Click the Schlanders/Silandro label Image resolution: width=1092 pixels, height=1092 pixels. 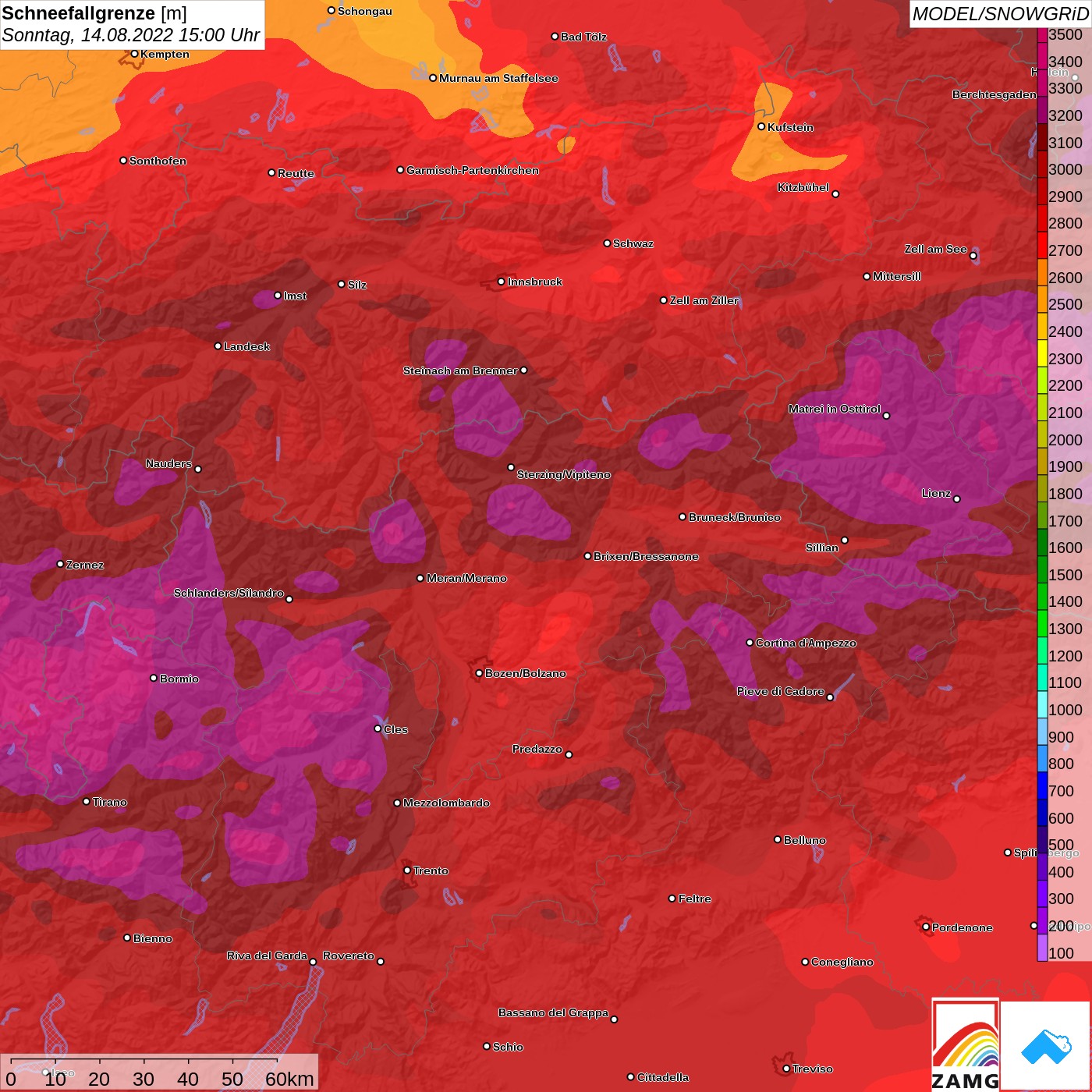point(229,593)
